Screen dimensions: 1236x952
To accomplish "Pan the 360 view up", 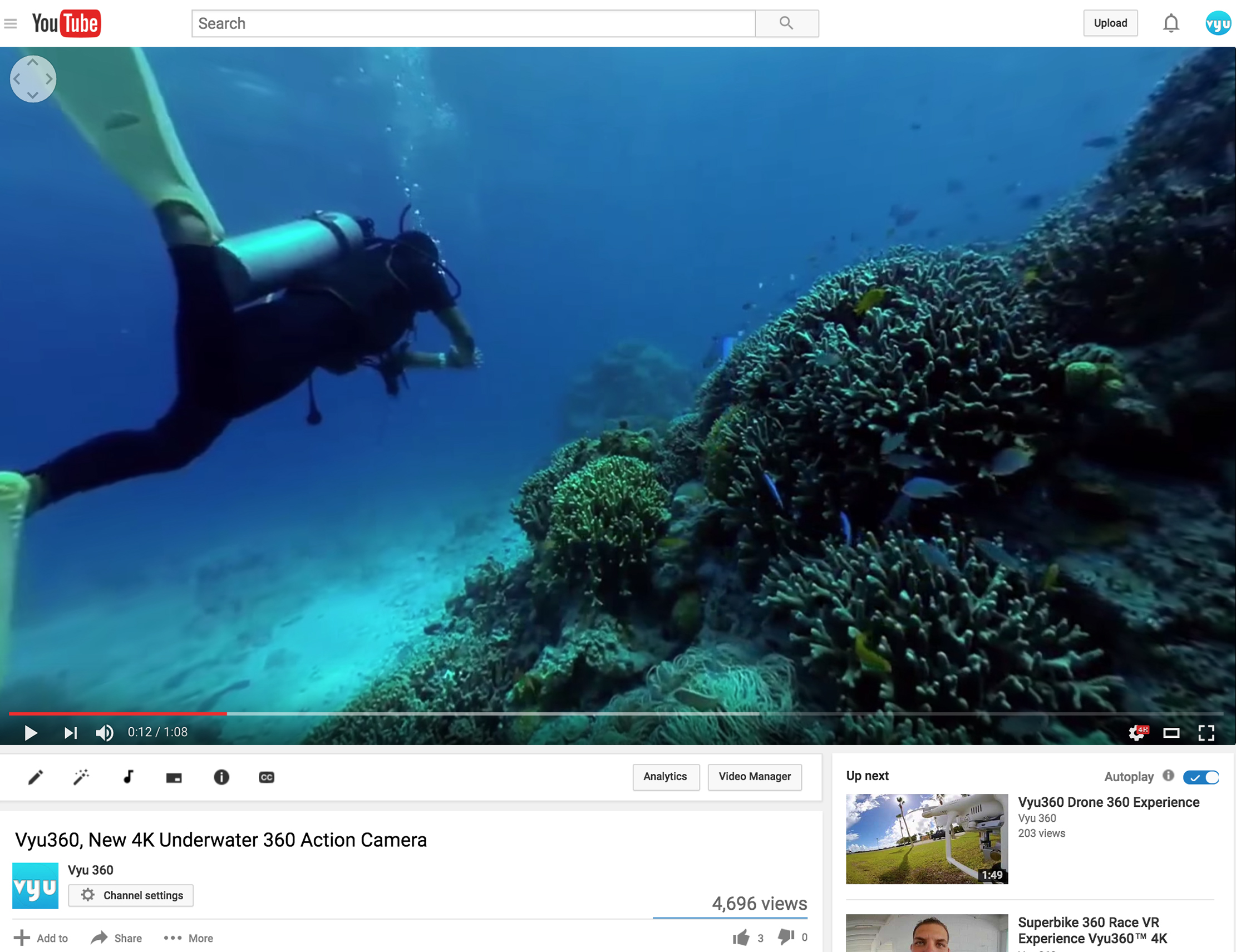I will [x=33, y=62].
